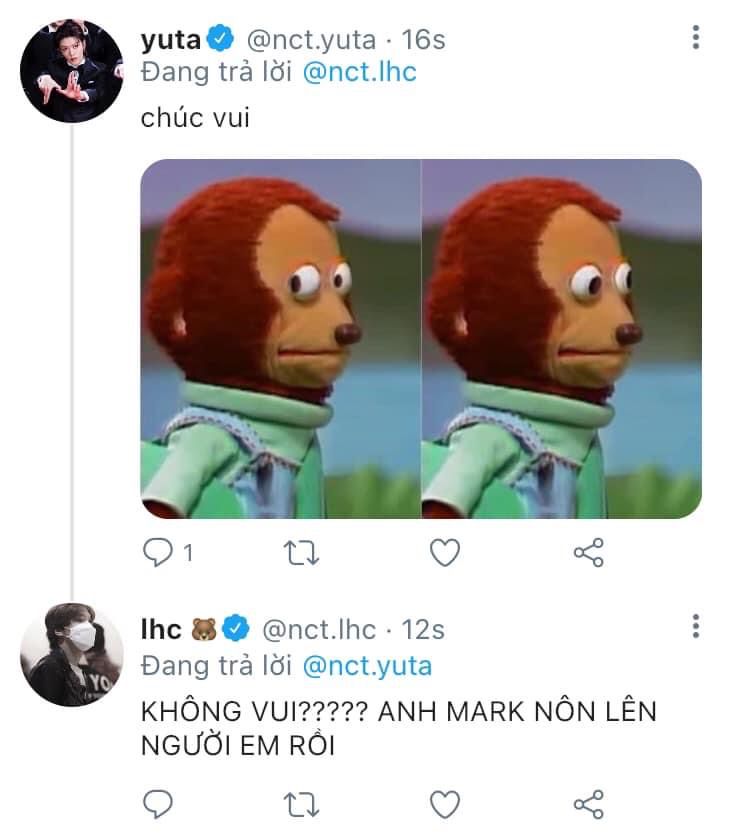Like lhc's reply tweet

tap(444, 803)
